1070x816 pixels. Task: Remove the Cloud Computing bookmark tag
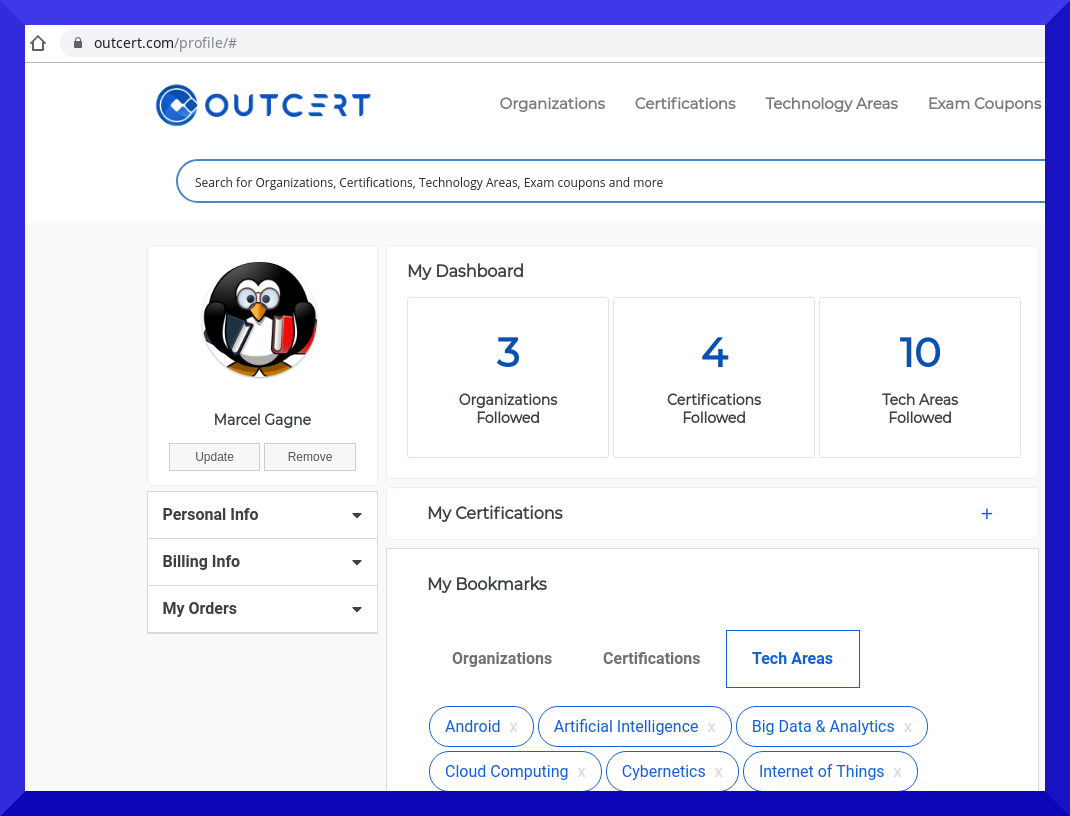[x=582, y=772]
